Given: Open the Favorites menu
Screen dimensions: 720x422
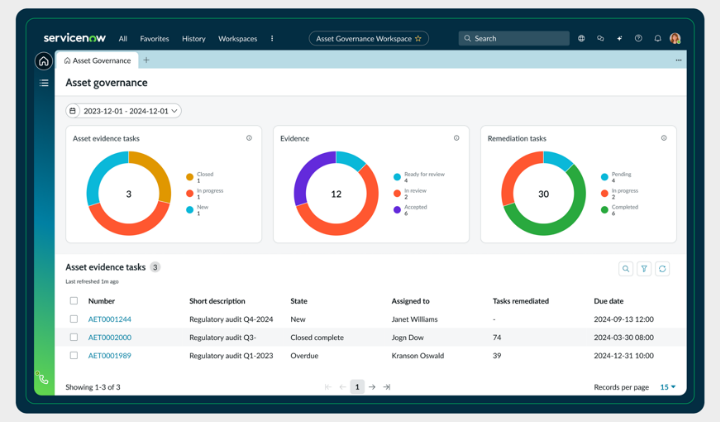Looking at the screenshot, I should click(x=154, y=38).
